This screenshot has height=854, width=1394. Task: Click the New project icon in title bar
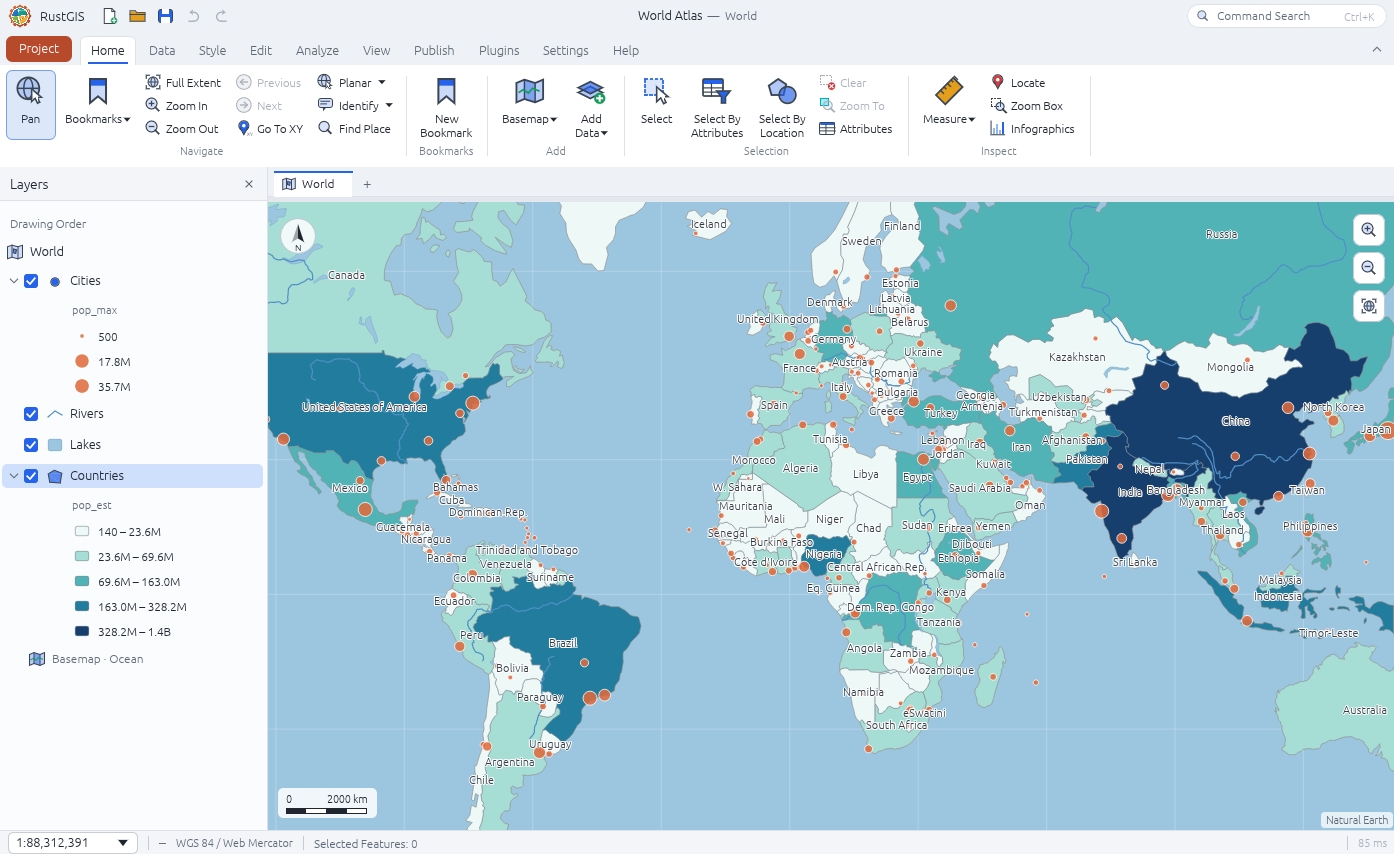[110, 16]
